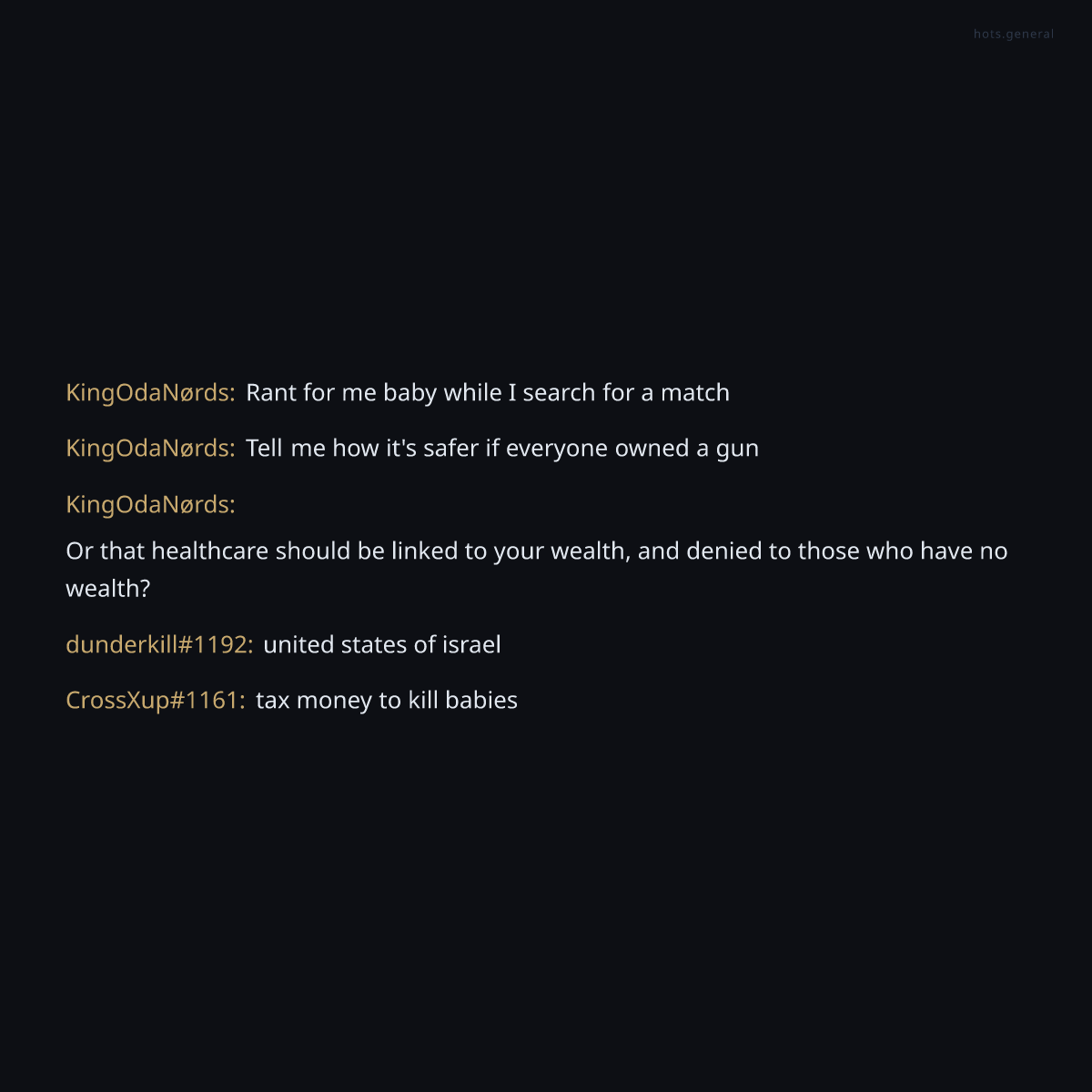
Task: Click KingOdaNørds username beside the gun message
Action: (x=150, y=449)
